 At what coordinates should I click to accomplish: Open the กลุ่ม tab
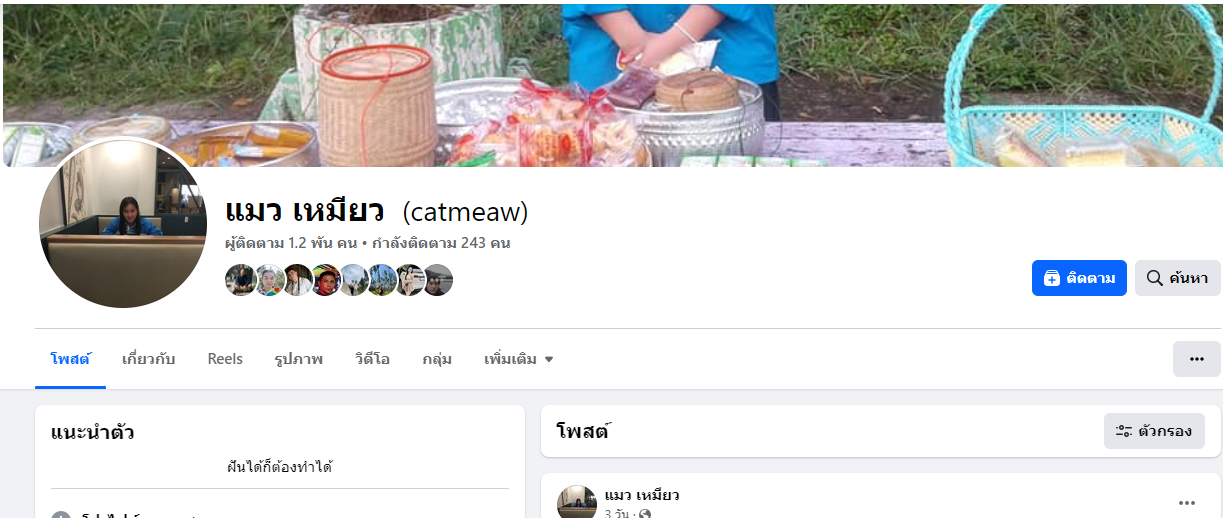(x=437, y=359)
